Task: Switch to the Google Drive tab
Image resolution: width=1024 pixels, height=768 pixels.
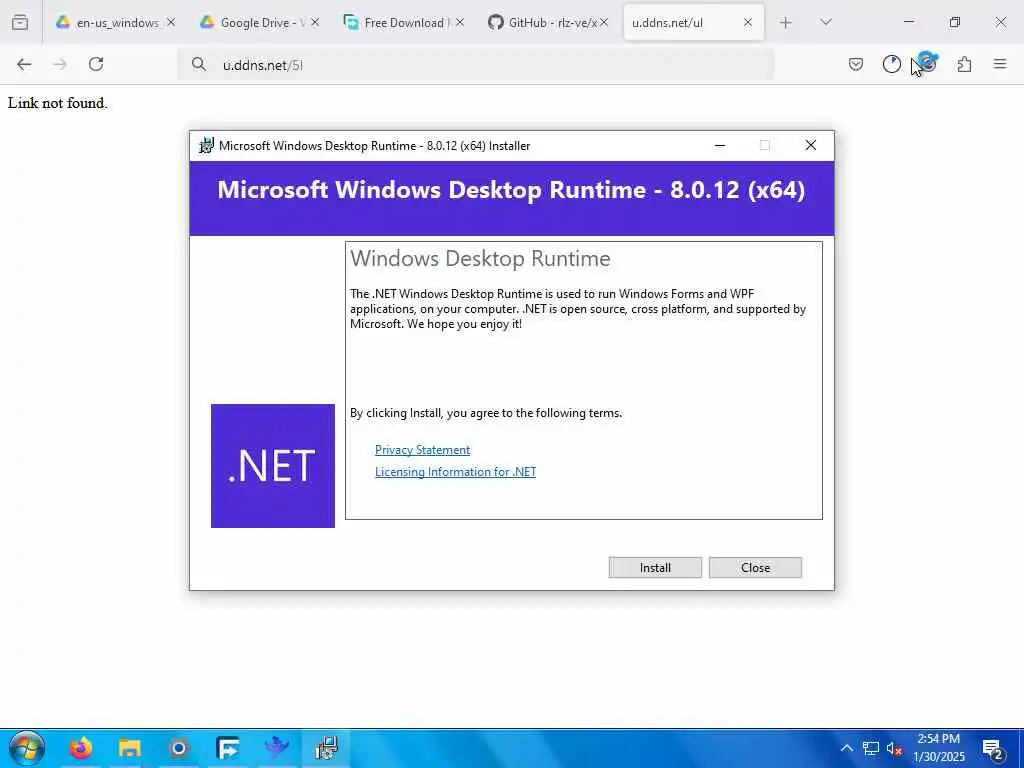Action: pyautogui.click(x=252, y=22)
